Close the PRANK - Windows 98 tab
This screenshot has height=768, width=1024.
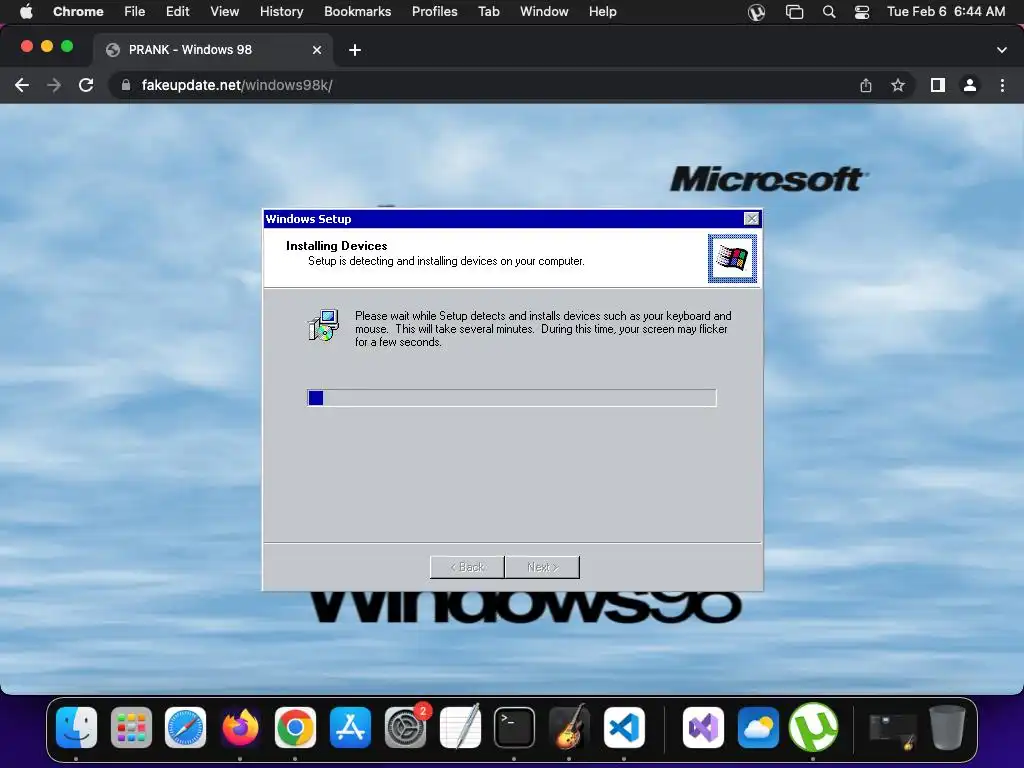pyautogui.click(x=317, y=50)
